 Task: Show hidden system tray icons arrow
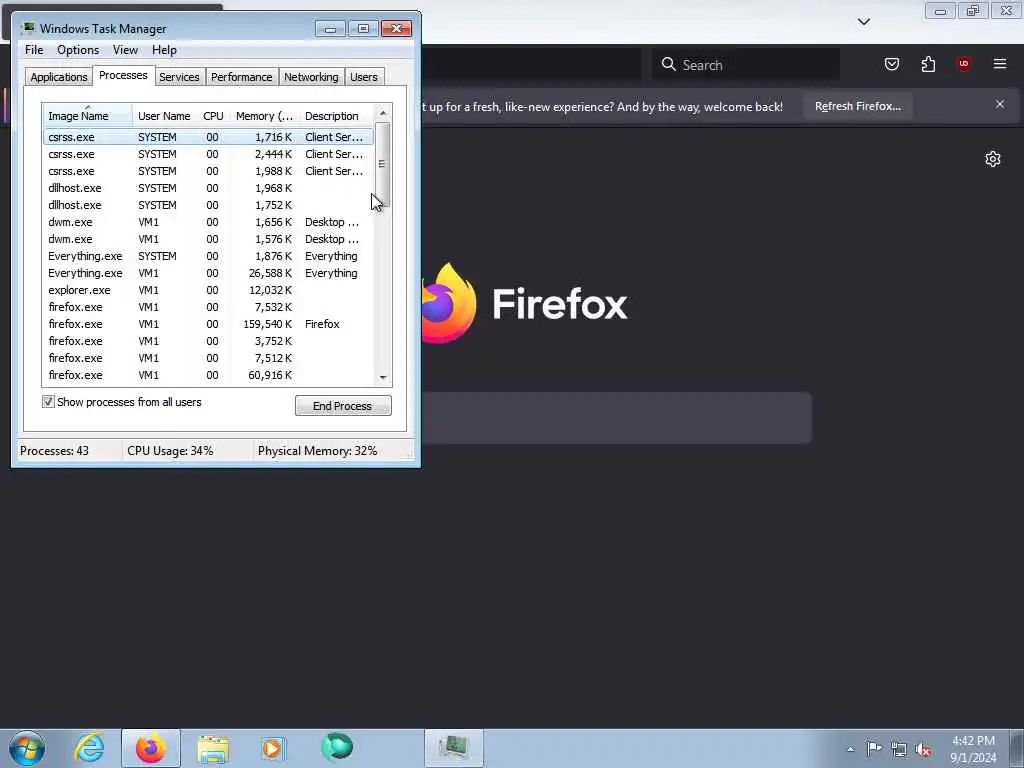[x=850, y=749]
